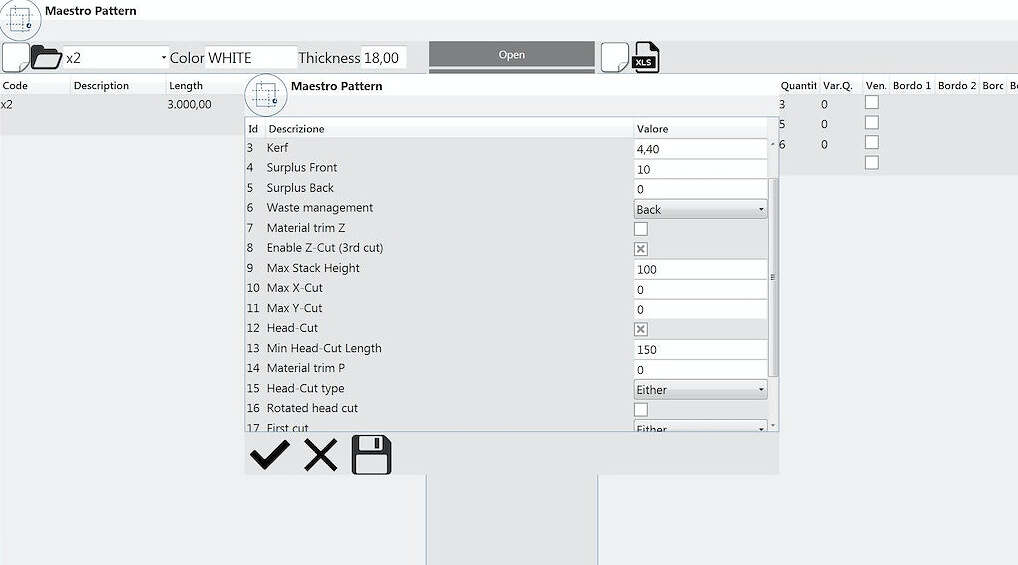1018x565 pixels.
Task: Check the Ven. box in quantity 3 row
Action: (x=872, y=103)
